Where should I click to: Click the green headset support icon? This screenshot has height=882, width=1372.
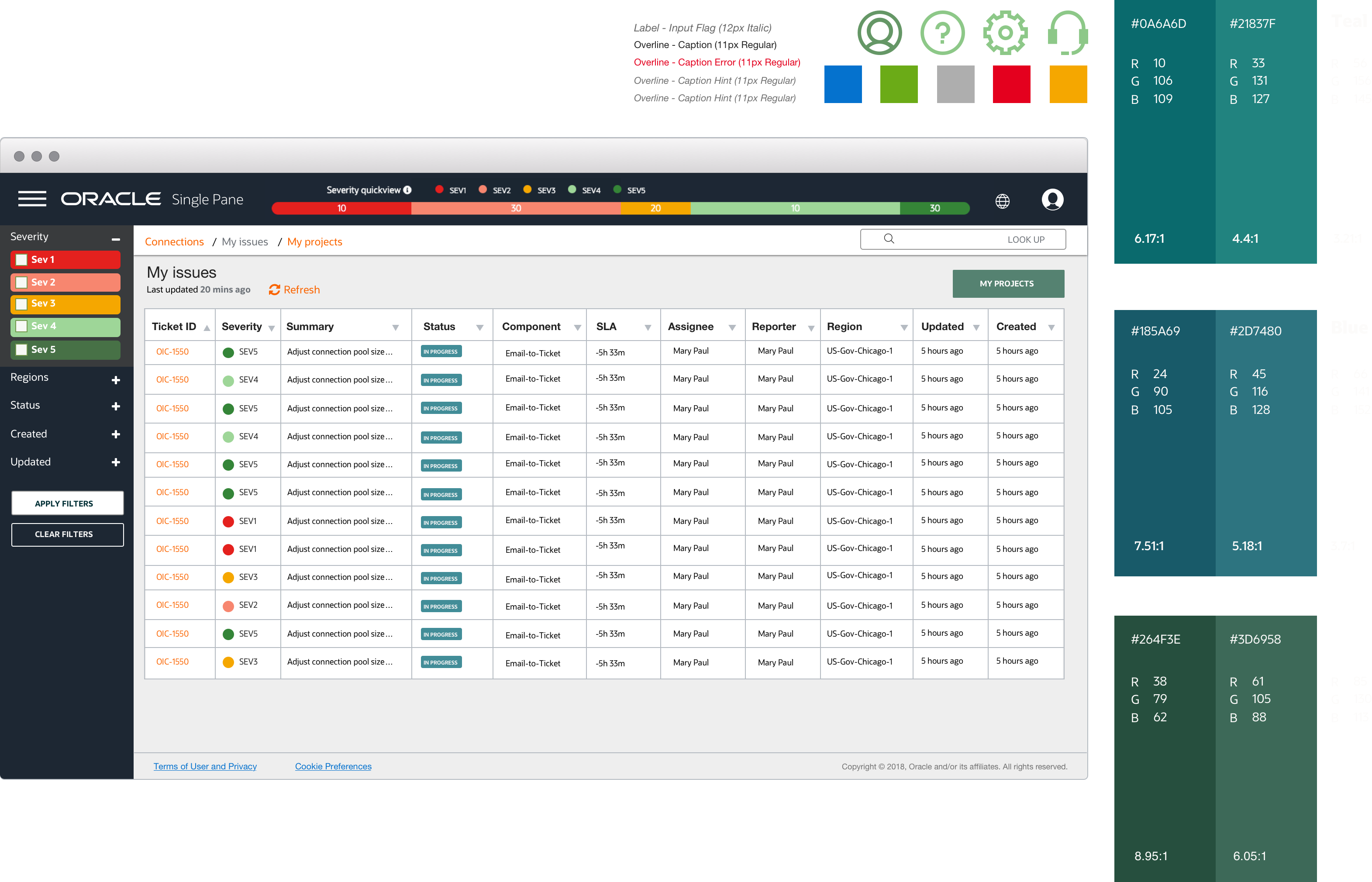[1067, 33]
